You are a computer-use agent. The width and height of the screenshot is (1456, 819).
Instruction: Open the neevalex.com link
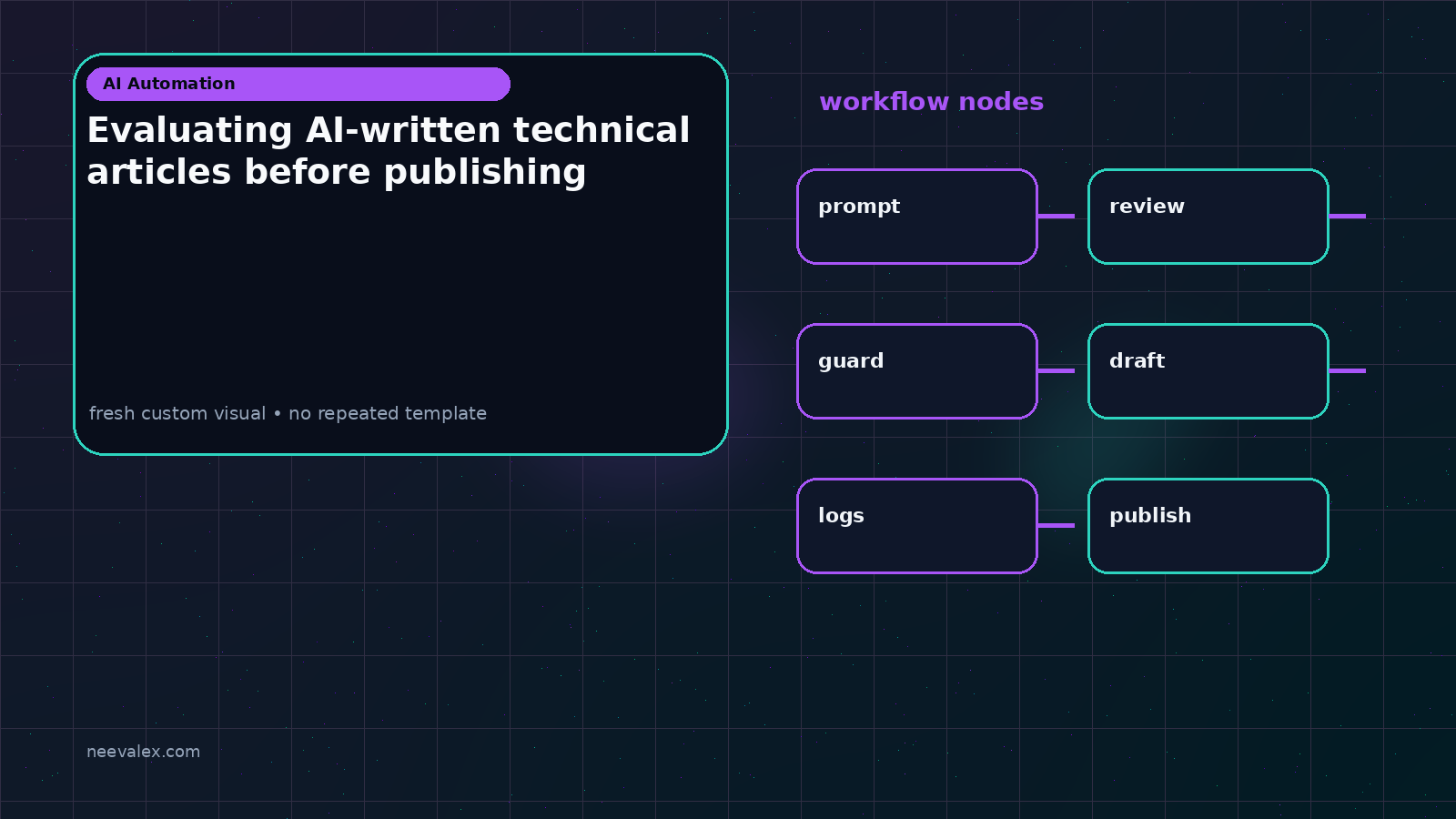(143, 752)
